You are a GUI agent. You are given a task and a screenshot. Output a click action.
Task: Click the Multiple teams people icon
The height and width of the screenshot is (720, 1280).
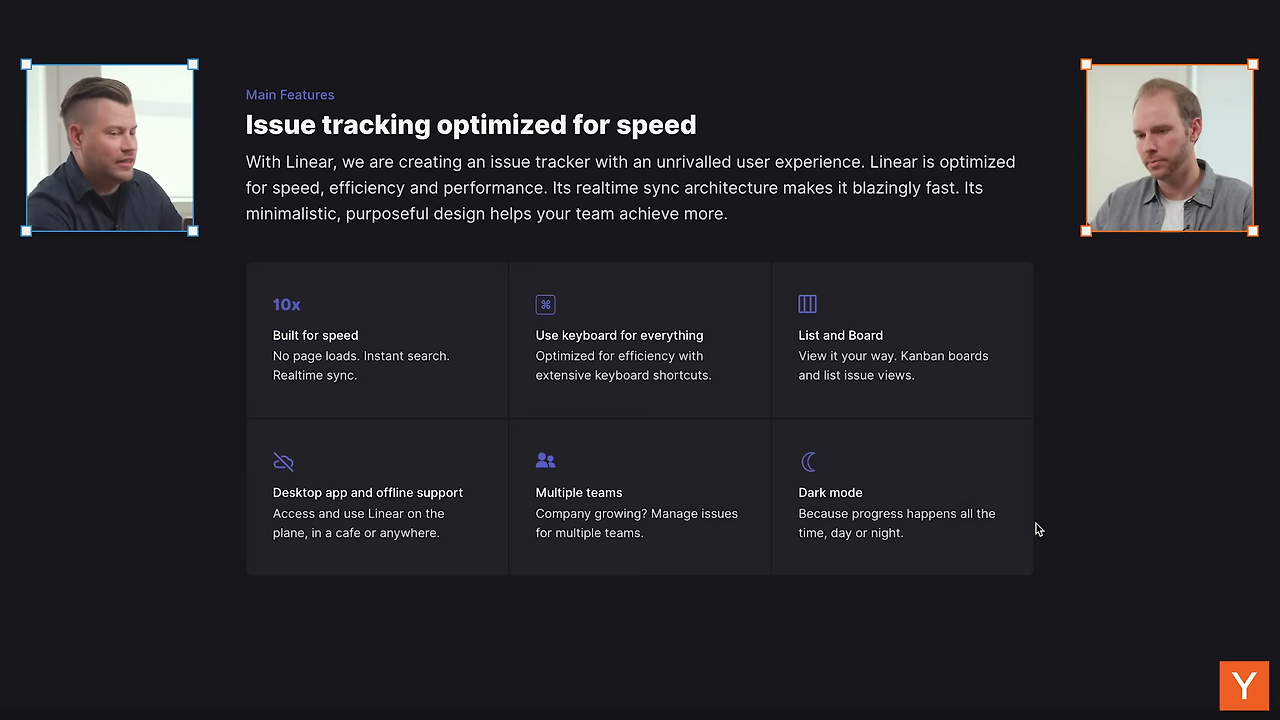[x=545, y=460]
